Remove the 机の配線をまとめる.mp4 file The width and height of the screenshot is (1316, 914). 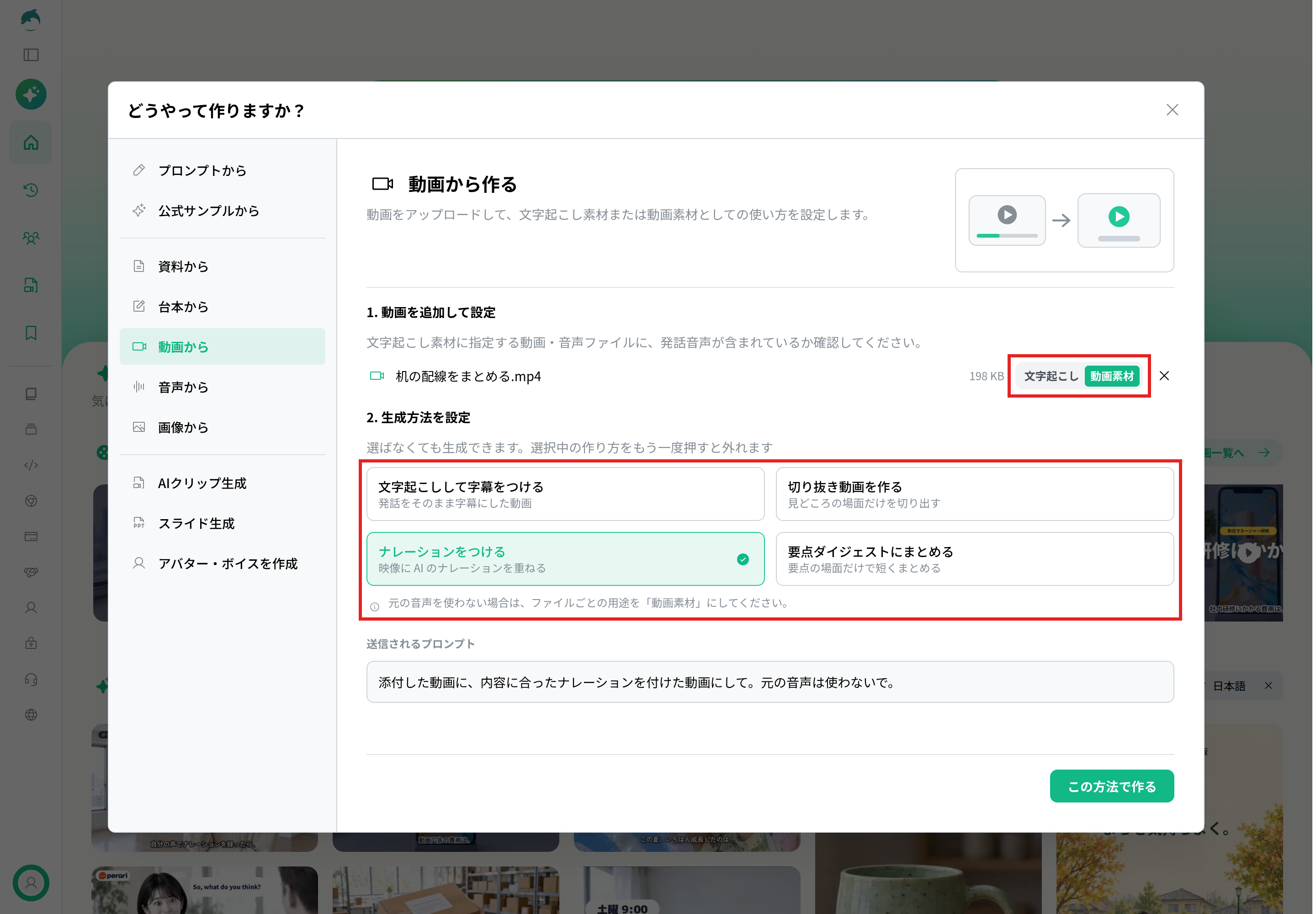coord(1164,376)
